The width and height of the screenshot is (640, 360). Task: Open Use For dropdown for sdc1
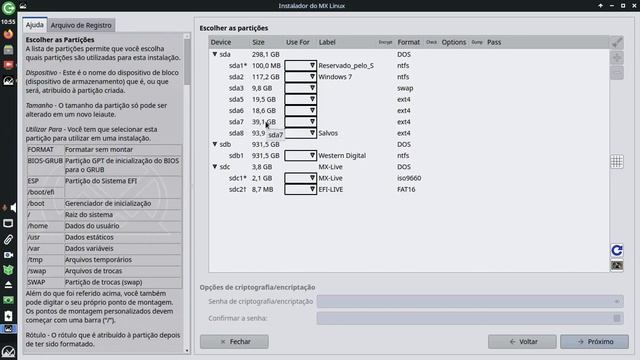point(300,178)
